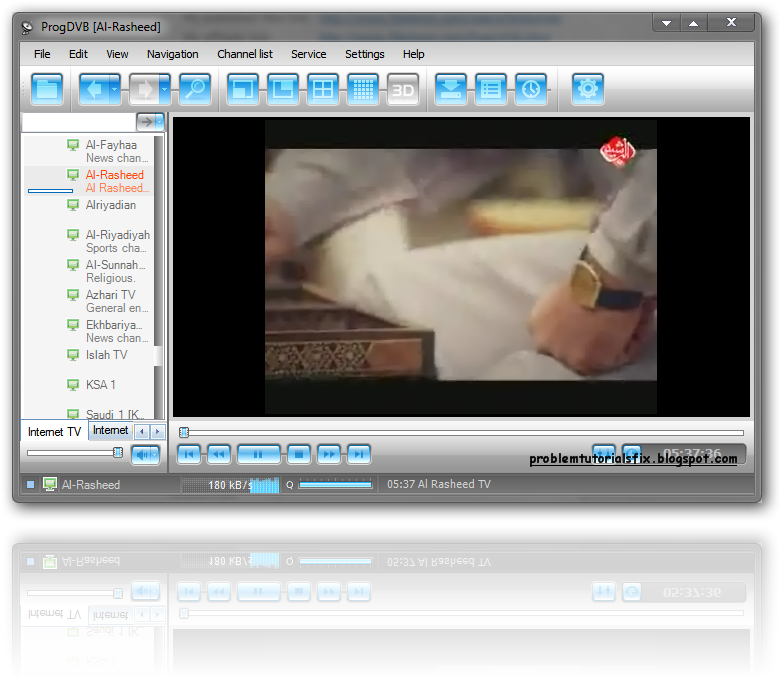Click the TV icon in the status bar
This screenshot has height=679, width=782.
49,484
